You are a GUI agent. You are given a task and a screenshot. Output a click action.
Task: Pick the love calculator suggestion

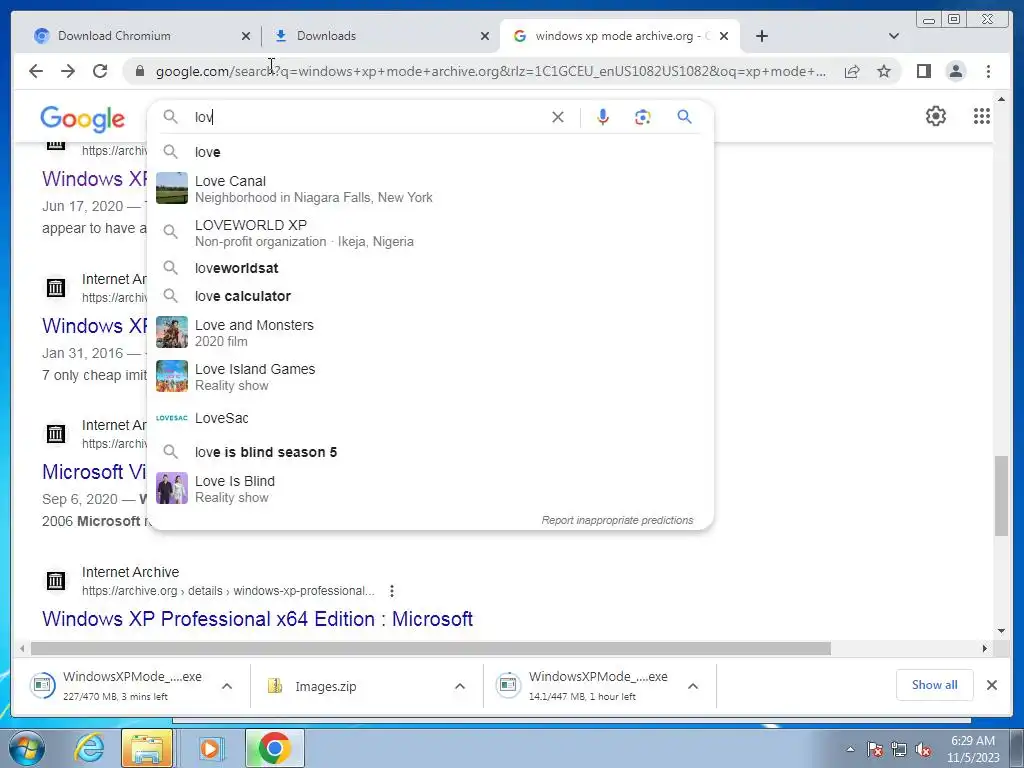(x=430, y=296)
